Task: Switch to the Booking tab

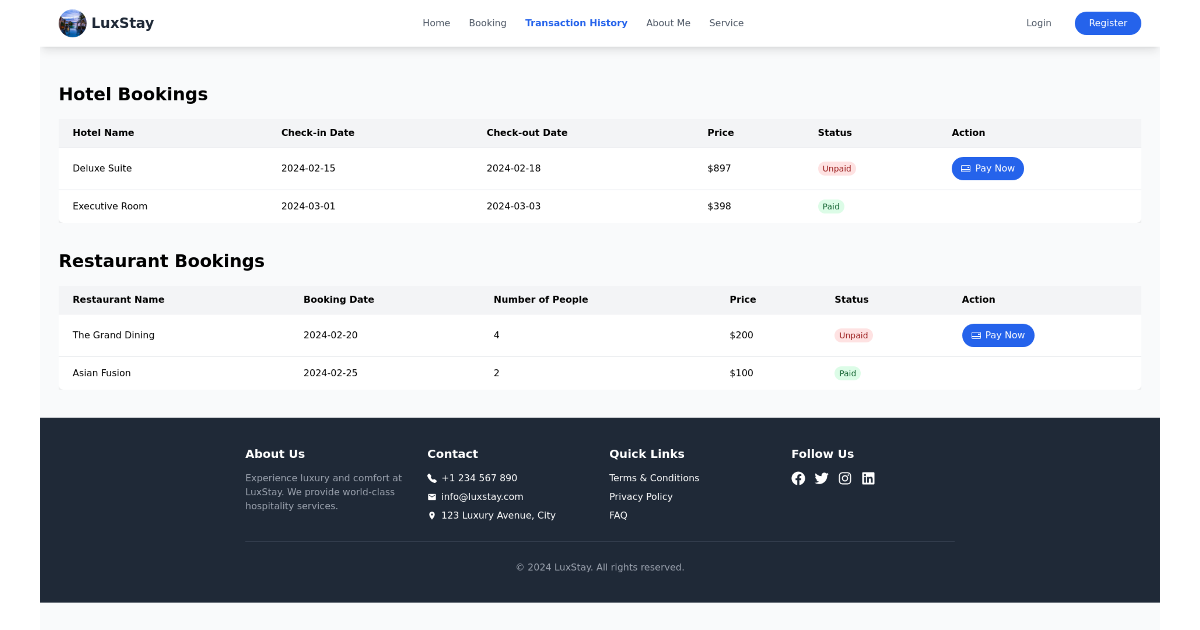Action: coord(487,22)
